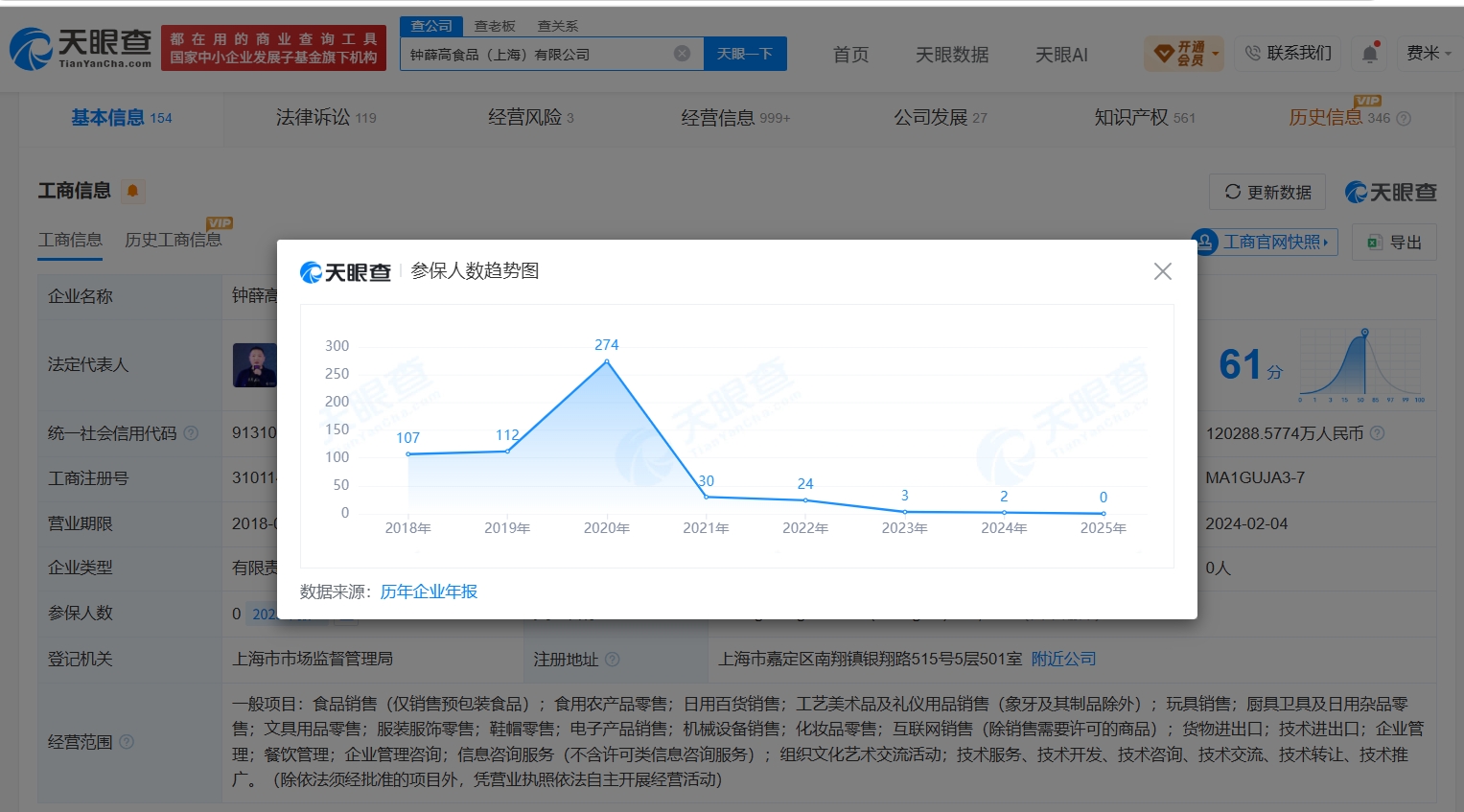The height and width of the screenshot is (812, 1464).
Task: Select the 工商信息 sub-tab
Action: click(x=70, y=240)
